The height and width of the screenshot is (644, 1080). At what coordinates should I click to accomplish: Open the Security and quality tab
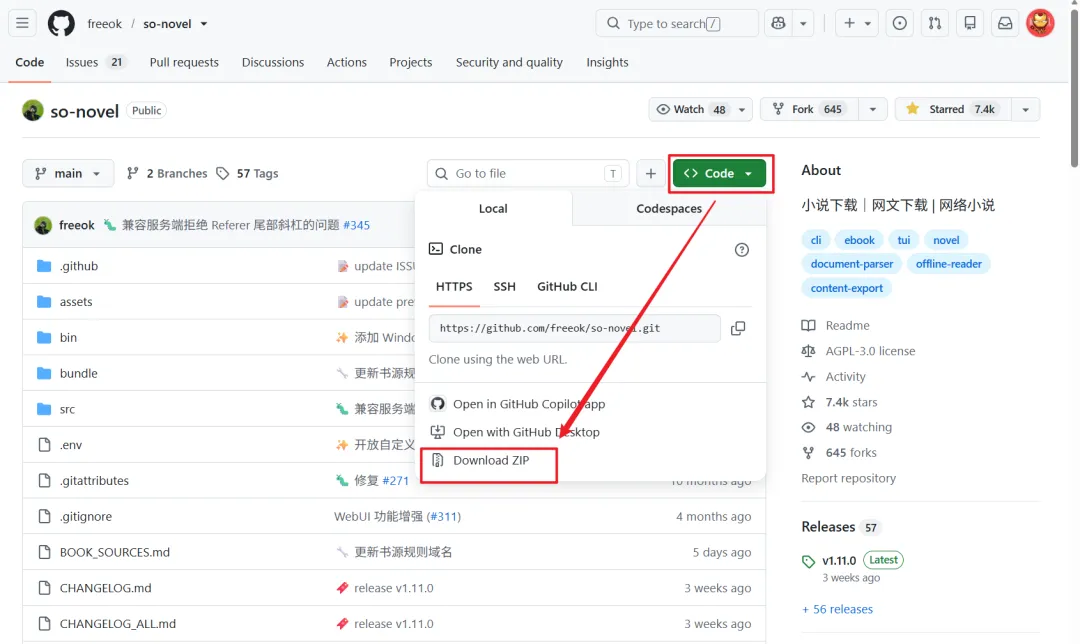click(509, 62)
